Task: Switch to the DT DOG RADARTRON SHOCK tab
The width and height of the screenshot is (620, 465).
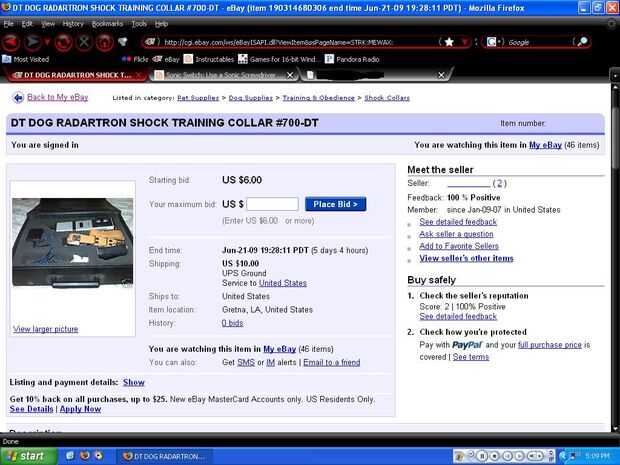Action: coord(75,75)
